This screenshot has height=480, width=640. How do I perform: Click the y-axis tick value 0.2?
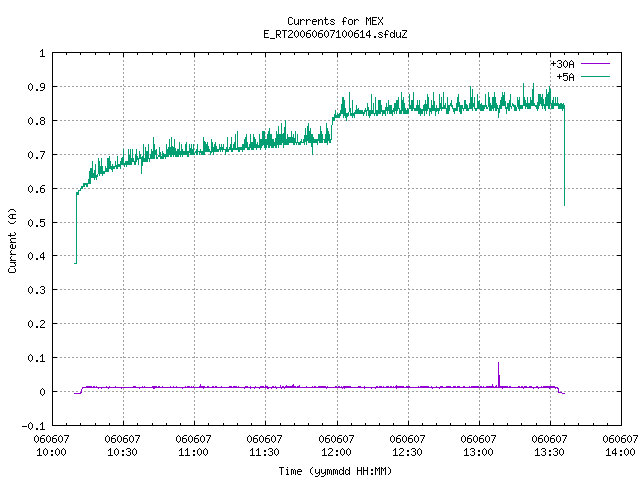(x=36, y=324)
